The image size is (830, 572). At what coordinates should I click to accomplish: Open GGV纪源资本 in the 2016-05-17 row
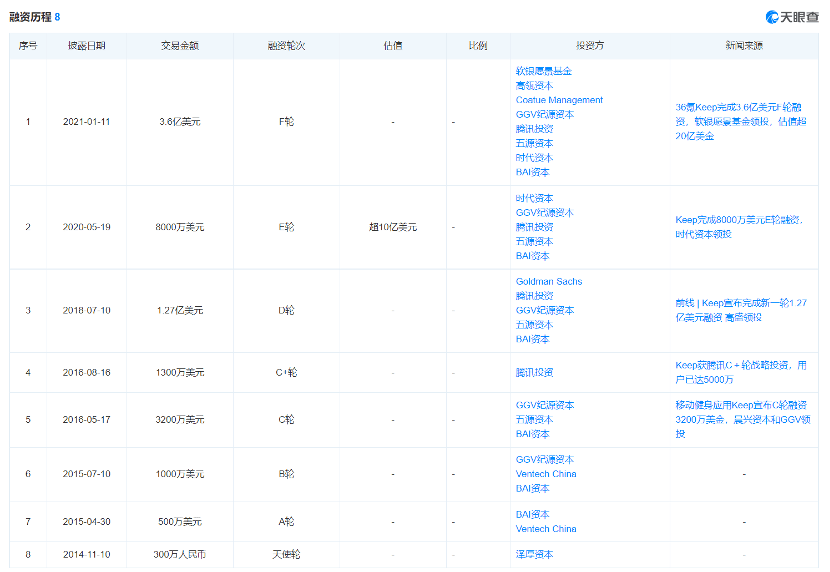pos(545,405)
